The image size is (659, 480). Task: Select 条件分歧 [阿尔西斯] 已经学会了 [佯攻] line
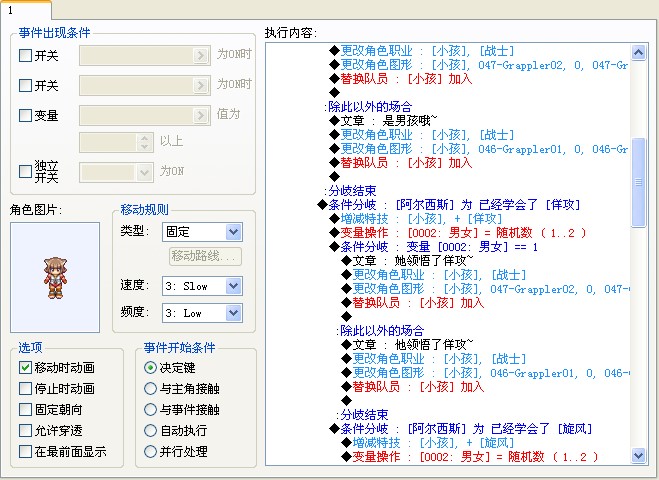448,205
